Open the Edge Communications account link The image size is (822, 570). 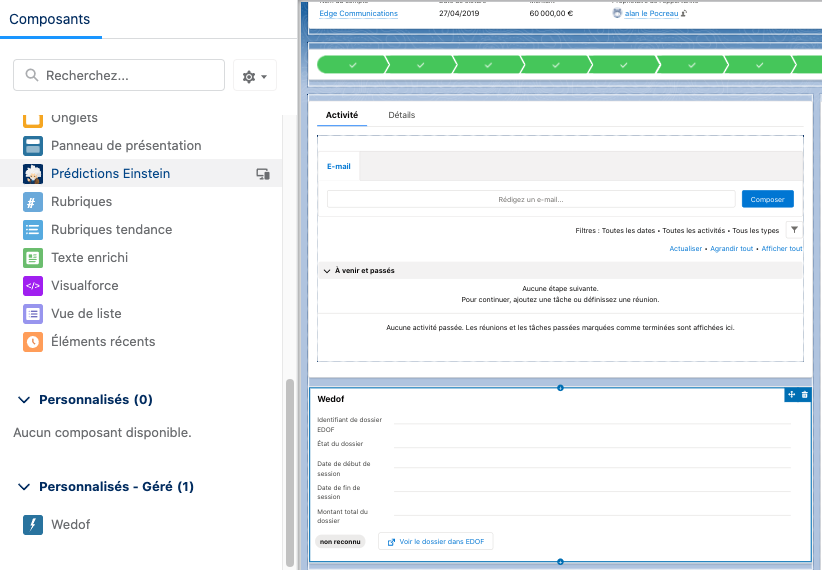coord(358,14)
